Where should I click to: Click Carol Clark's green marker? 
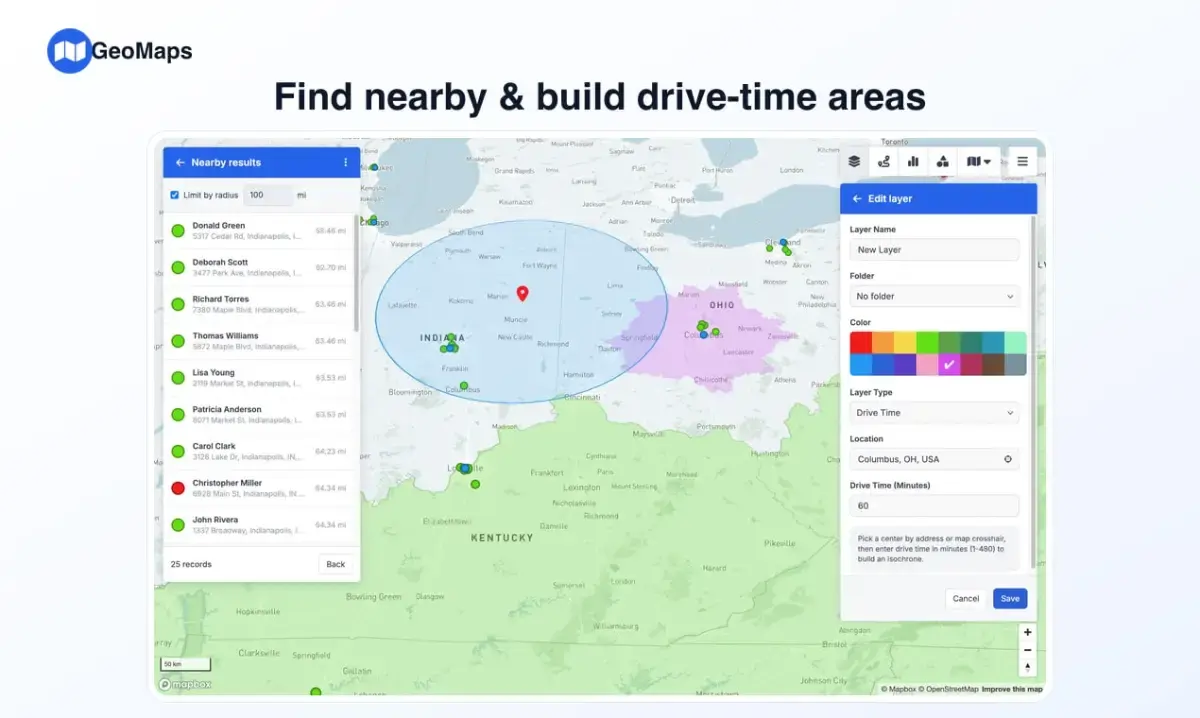coord(178,451)
